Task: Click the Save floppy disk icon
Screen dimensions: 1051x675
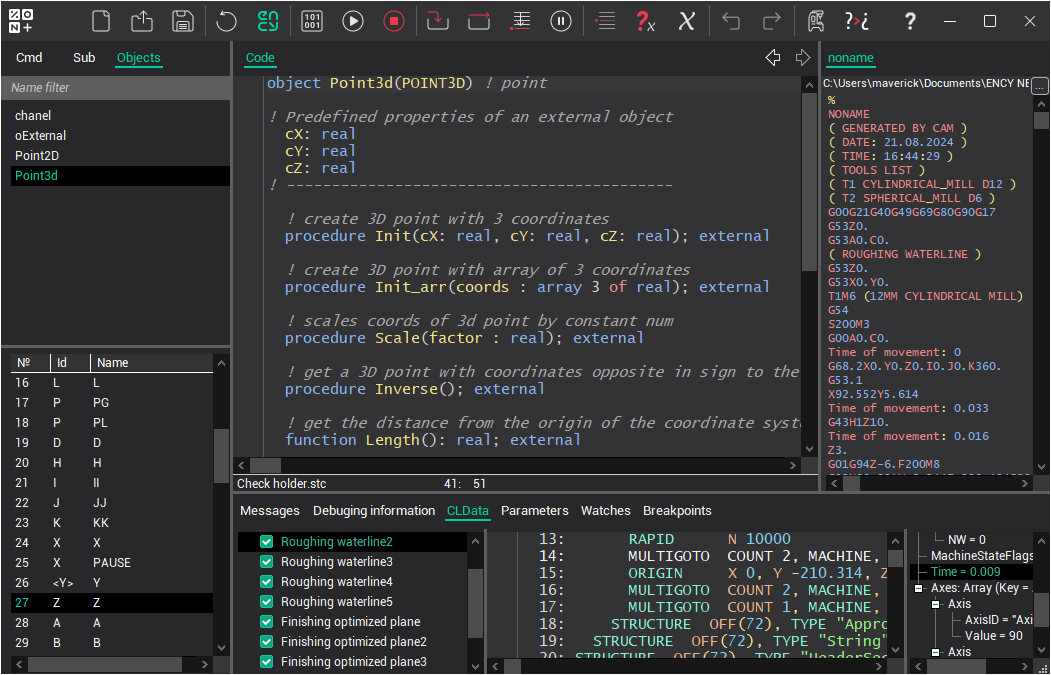Action: coord(182,21)
